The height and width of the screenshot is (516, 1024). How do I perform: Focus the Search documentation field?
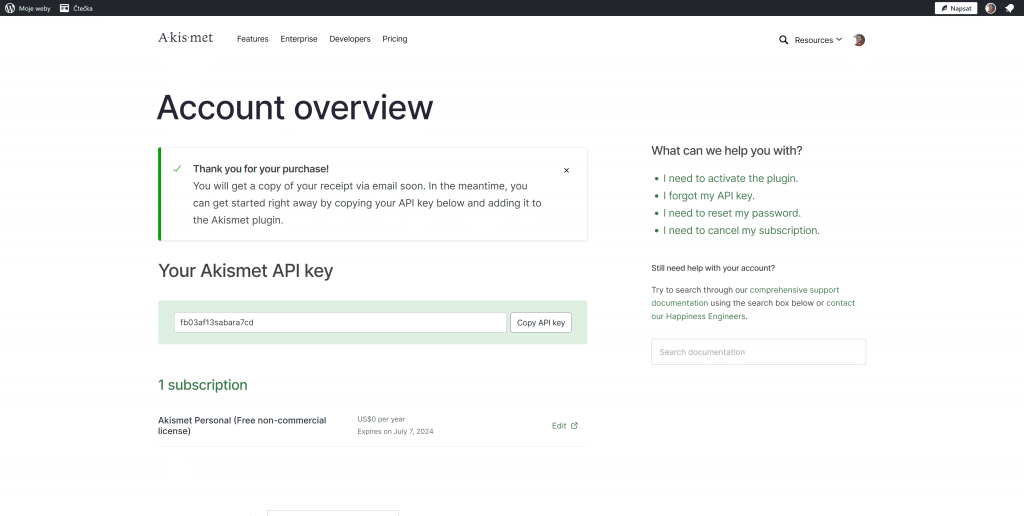pos(759,352)
